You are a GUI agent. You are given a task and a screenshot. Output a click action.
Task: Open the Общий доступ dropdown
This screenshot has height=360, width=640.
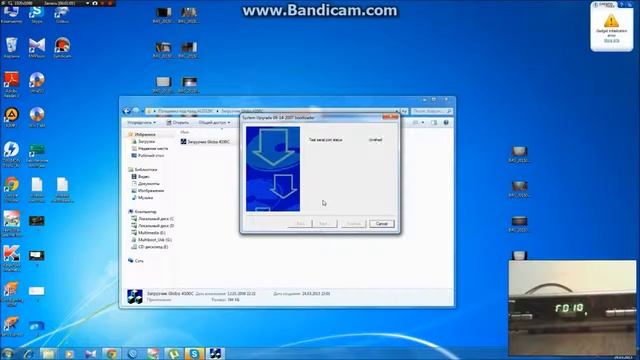tap(214, 122)
